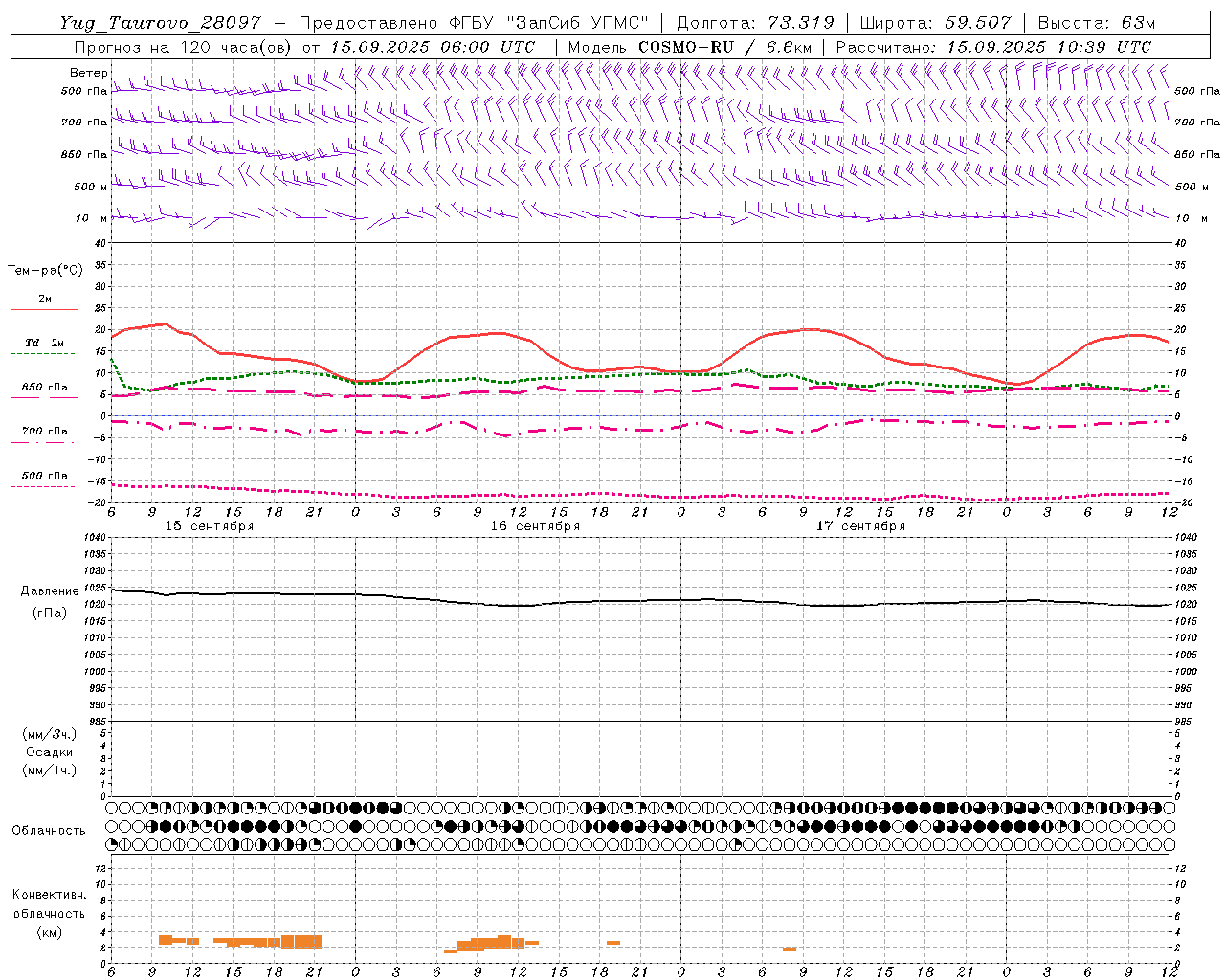Image resolution: width=1225 pixels, height=980 pixels.
Task: Click the (гПа) unit label under Давление
Action: click(50, 612)
